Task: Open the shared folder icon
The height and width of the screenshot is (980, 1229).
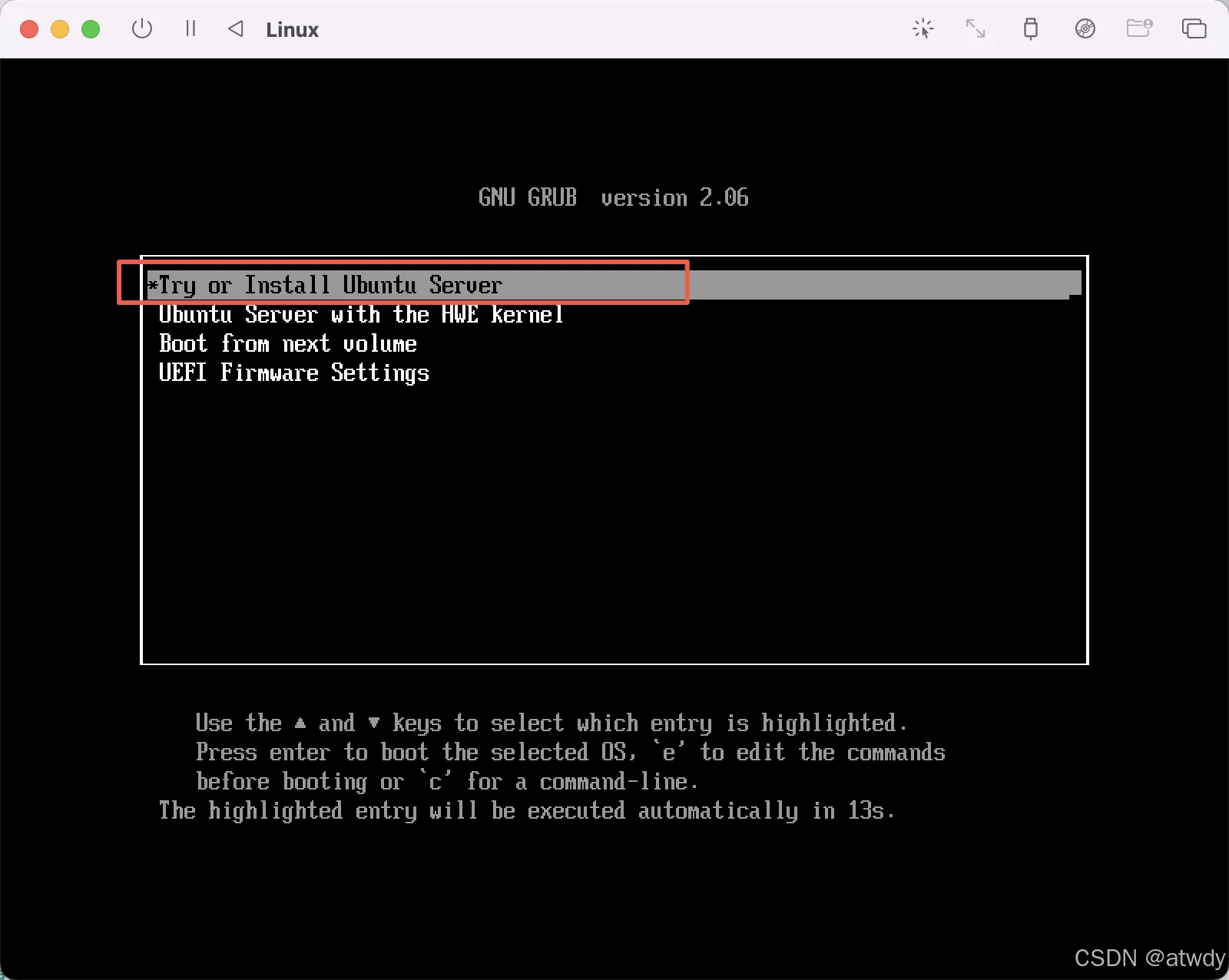Action: point(1139,28)
